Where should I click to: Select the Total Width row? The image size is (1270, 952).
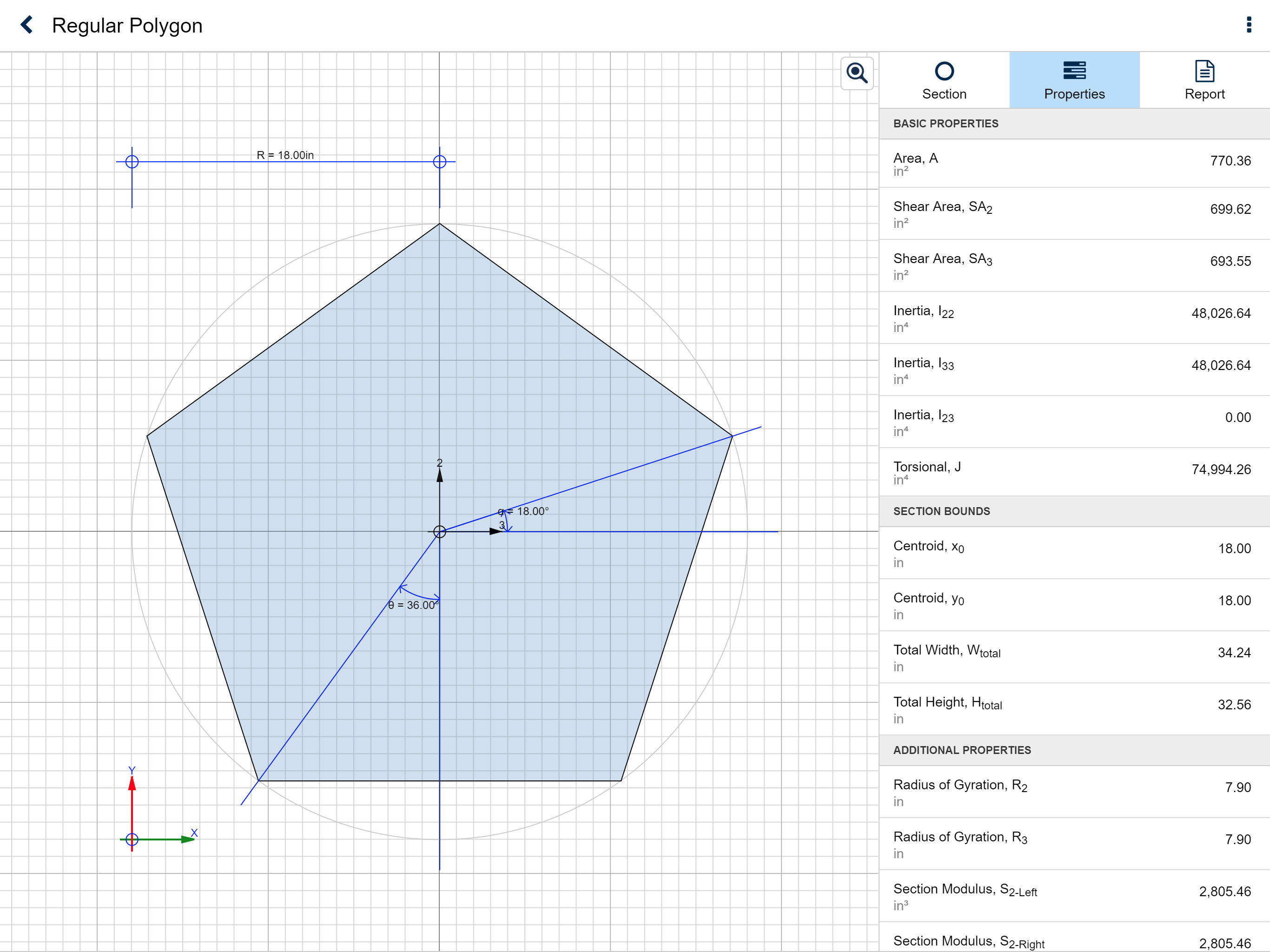(1074, 657)
